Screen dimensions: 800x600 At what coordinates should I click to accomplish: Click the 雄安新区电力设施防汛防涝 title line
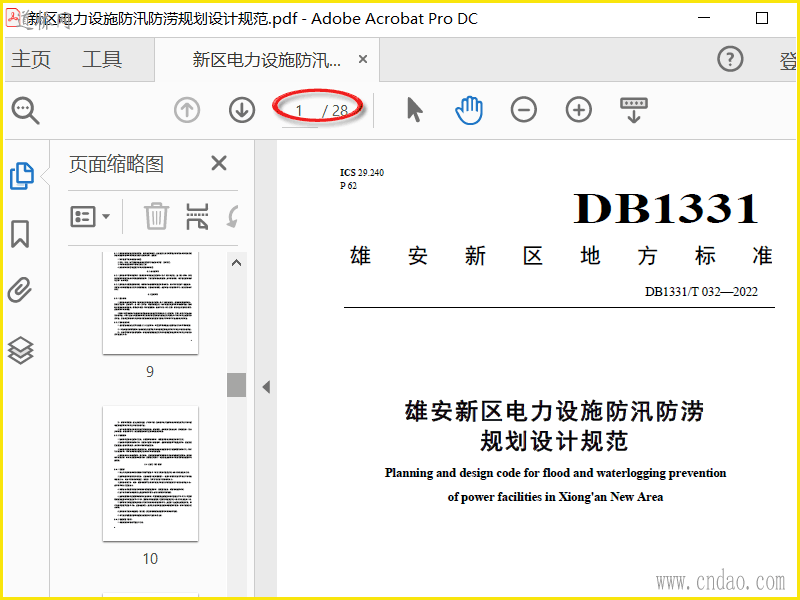555,411
